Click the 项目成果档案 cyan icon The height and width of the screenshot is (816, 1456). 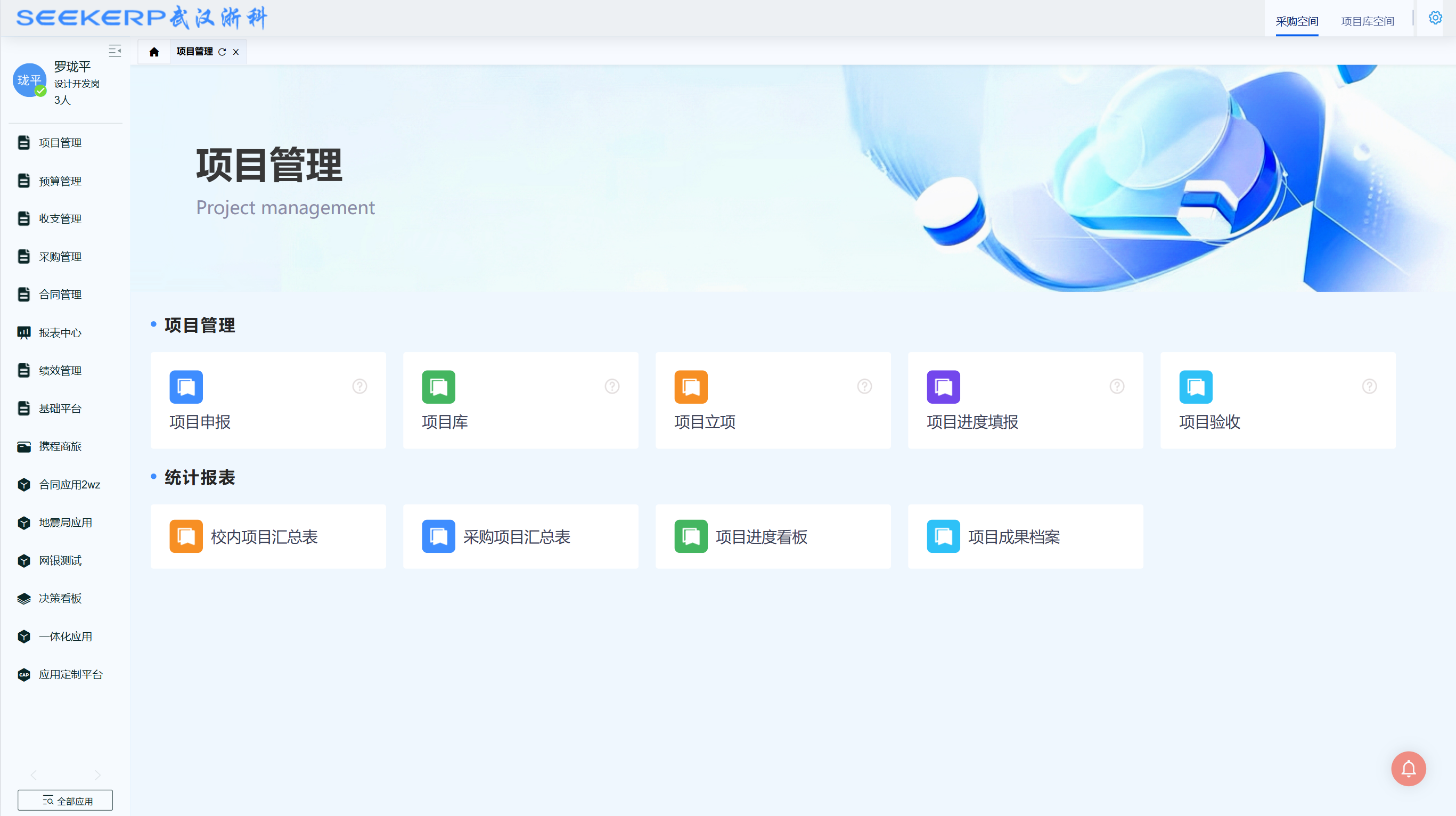point(943,536)
